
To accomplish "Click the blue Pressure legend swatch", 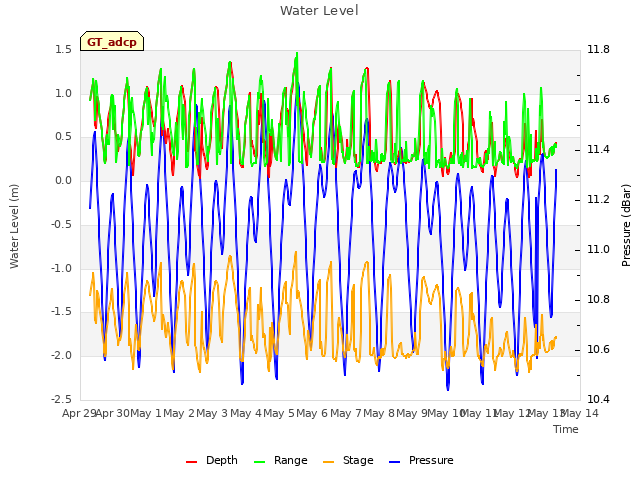I will coord(395,462).
